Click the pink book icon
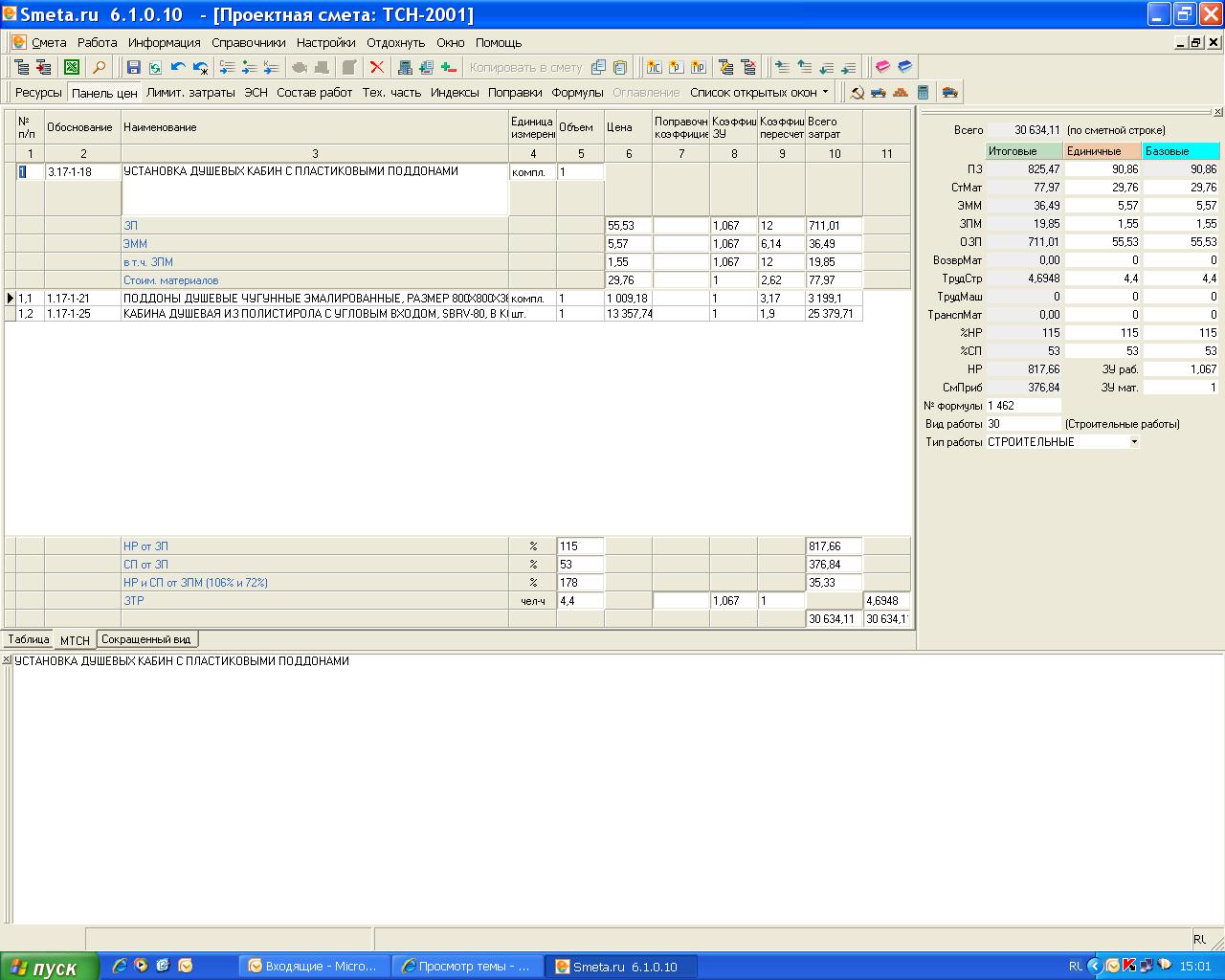This screenshot has height=980, width=1225. pos(882,67)
